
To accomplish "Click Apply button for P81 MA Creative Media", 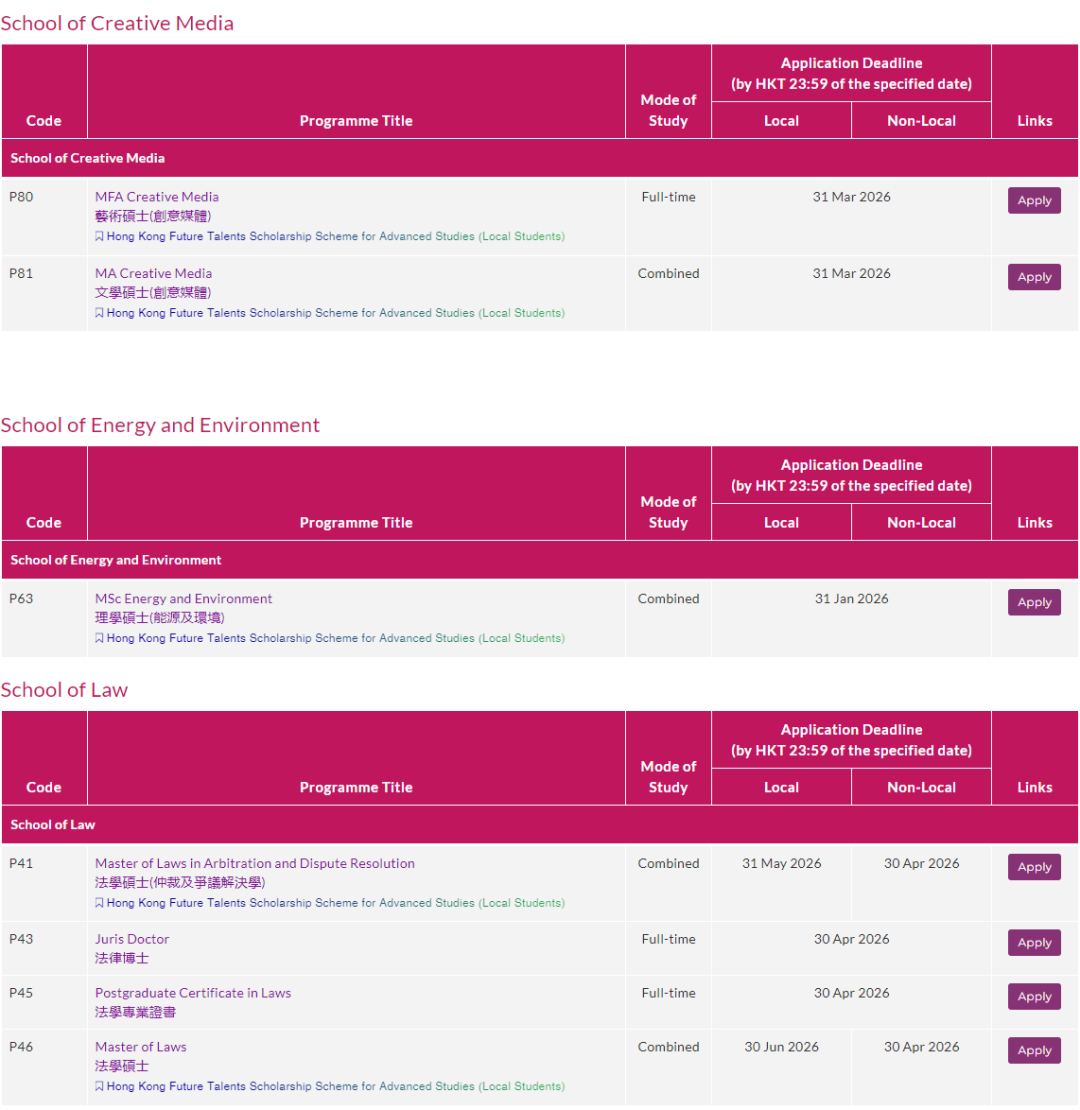I will pos(1034,277).
